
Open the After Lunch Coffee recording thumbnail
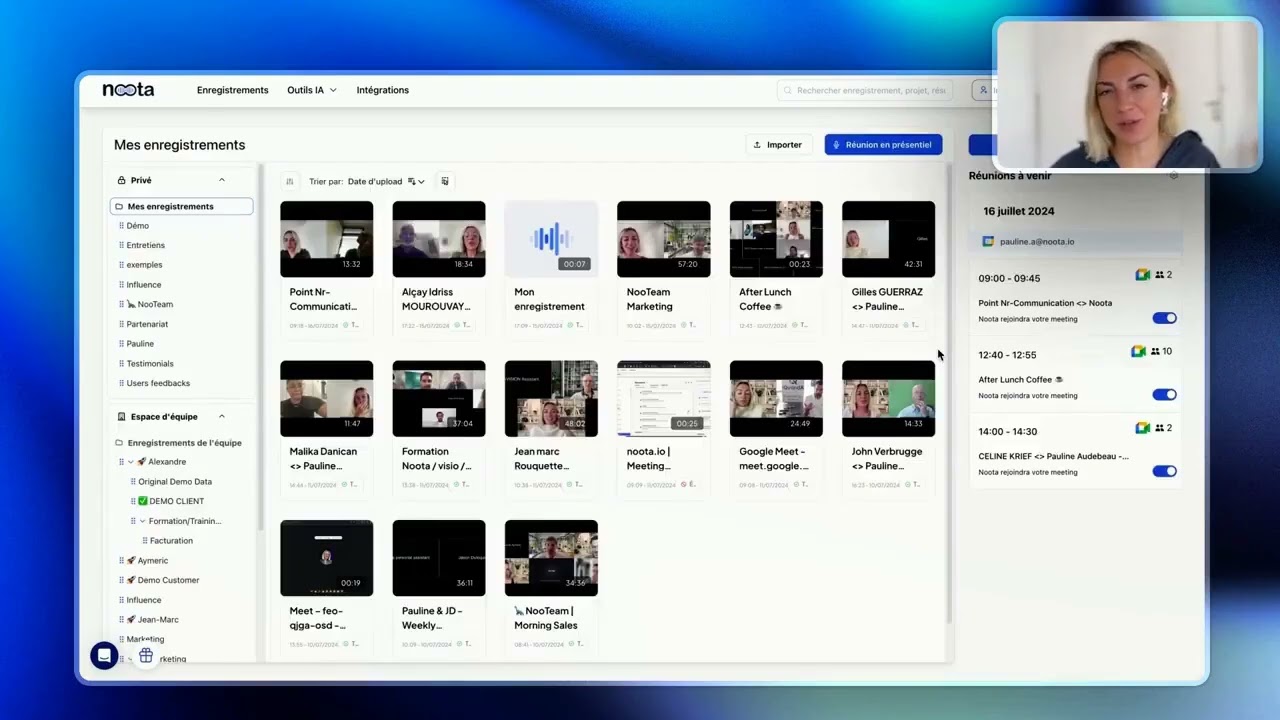coord(776,239)
